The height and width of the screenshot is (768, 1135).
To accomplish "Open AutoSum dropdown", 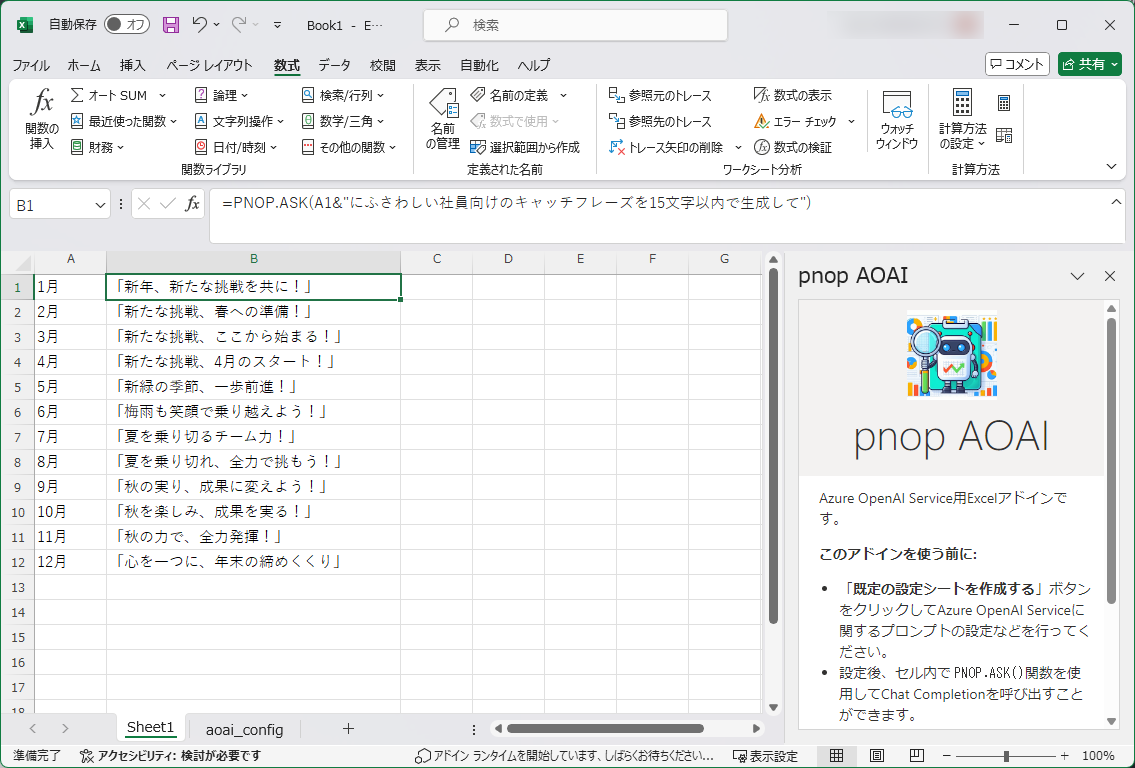I will 162,96.
